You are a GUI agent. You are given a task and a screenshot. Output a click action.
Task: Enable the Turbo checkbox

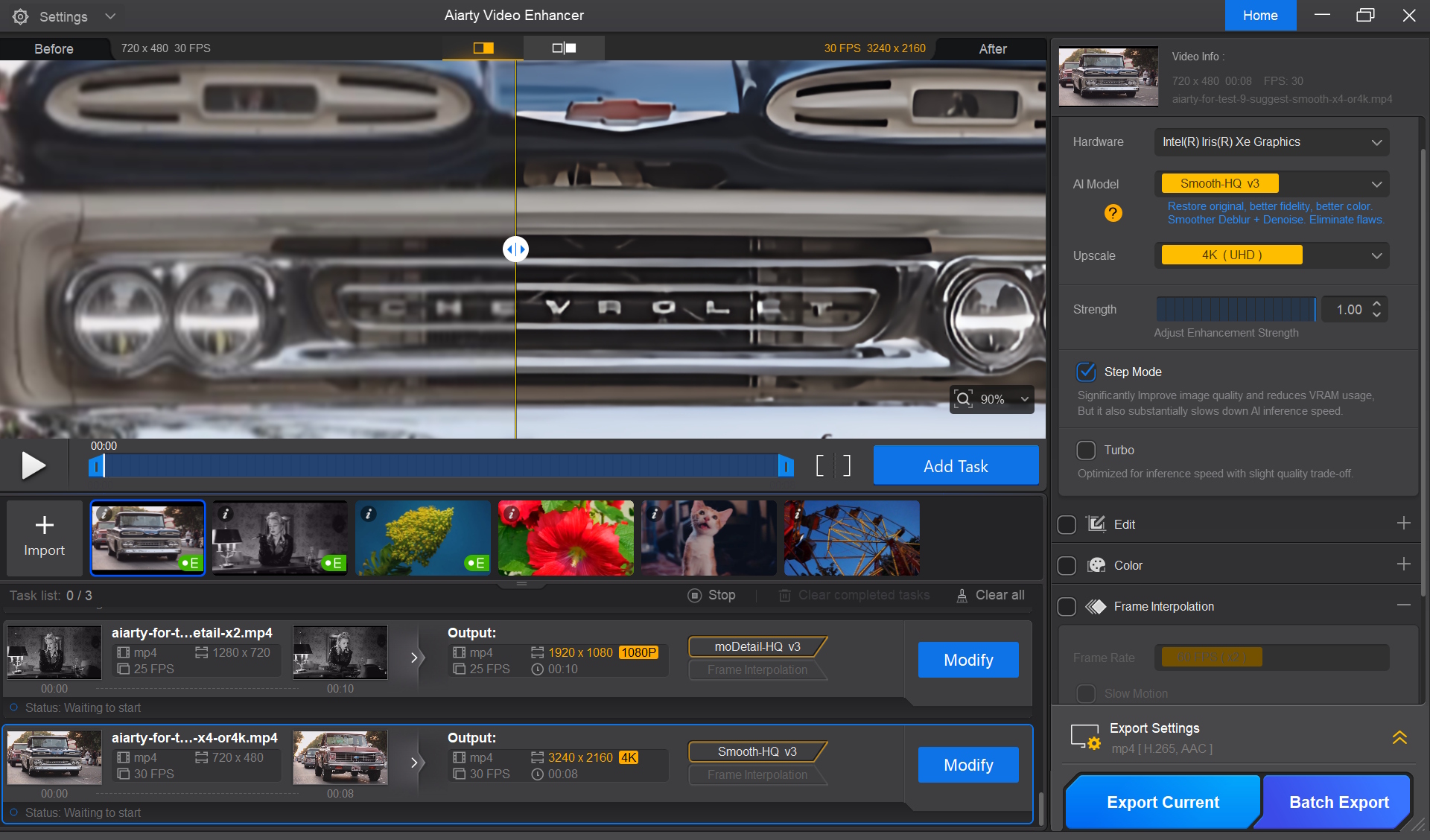(x=1086, y=450)
